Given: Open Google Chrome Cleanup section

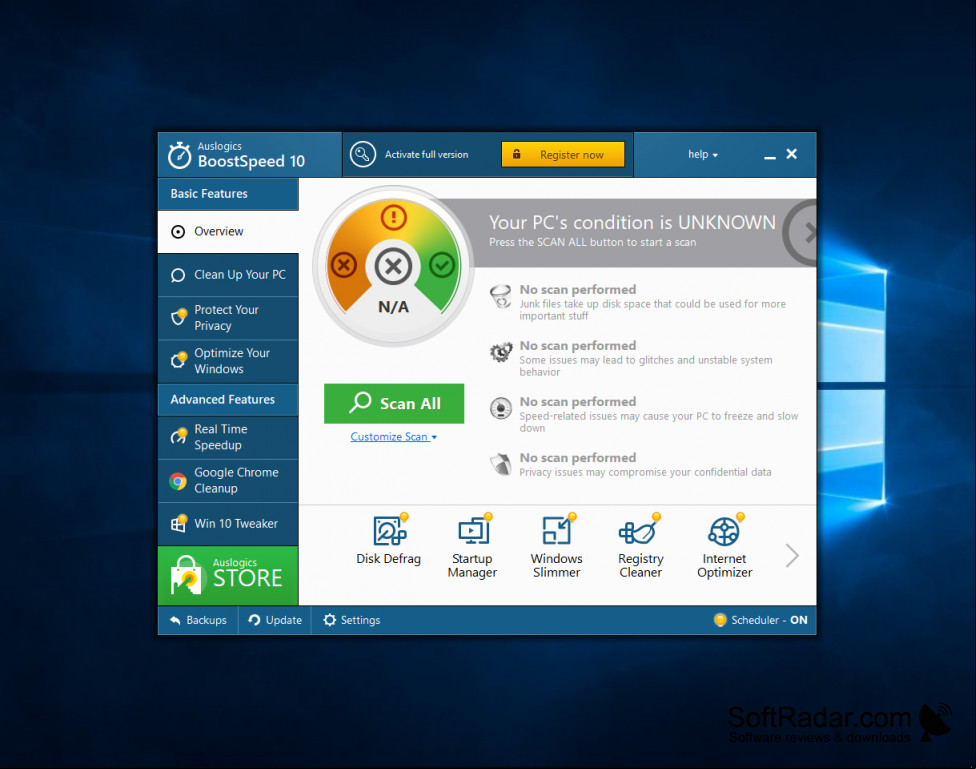Looking at the screenshot, I should click(x=228, y=480).
